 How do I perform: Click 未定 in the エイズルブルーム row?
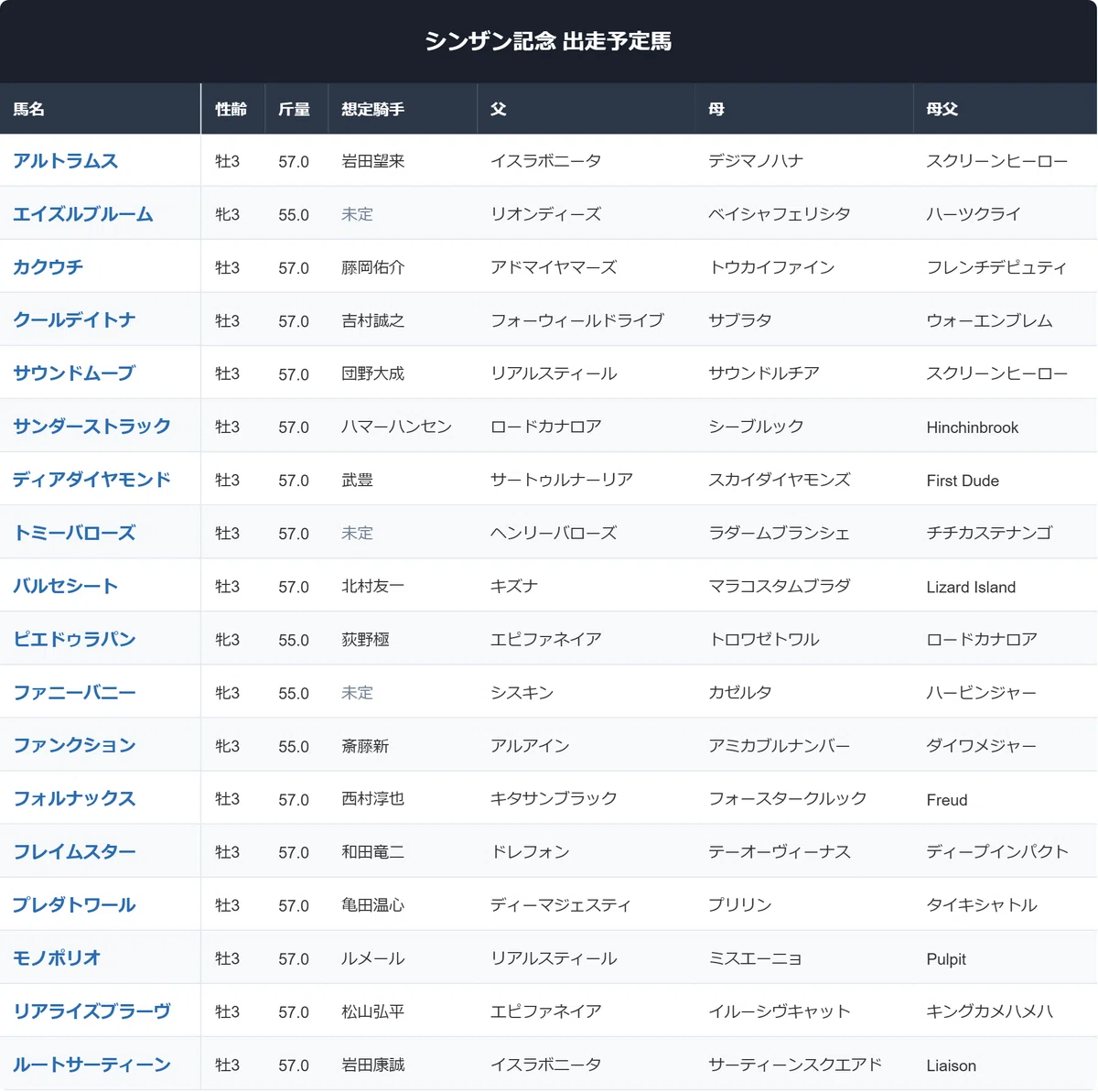click(x=357, y=214)
